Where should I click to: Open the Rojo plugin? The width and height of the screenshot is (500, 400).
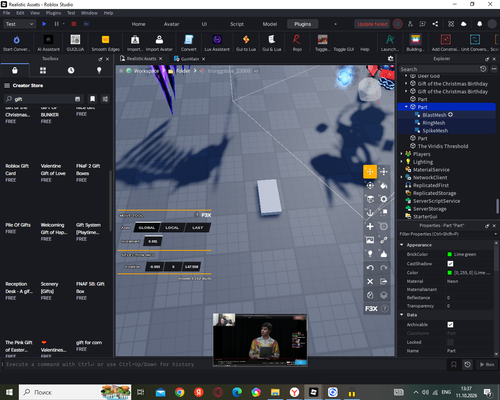pyautogui.click(x=297, y=43)
